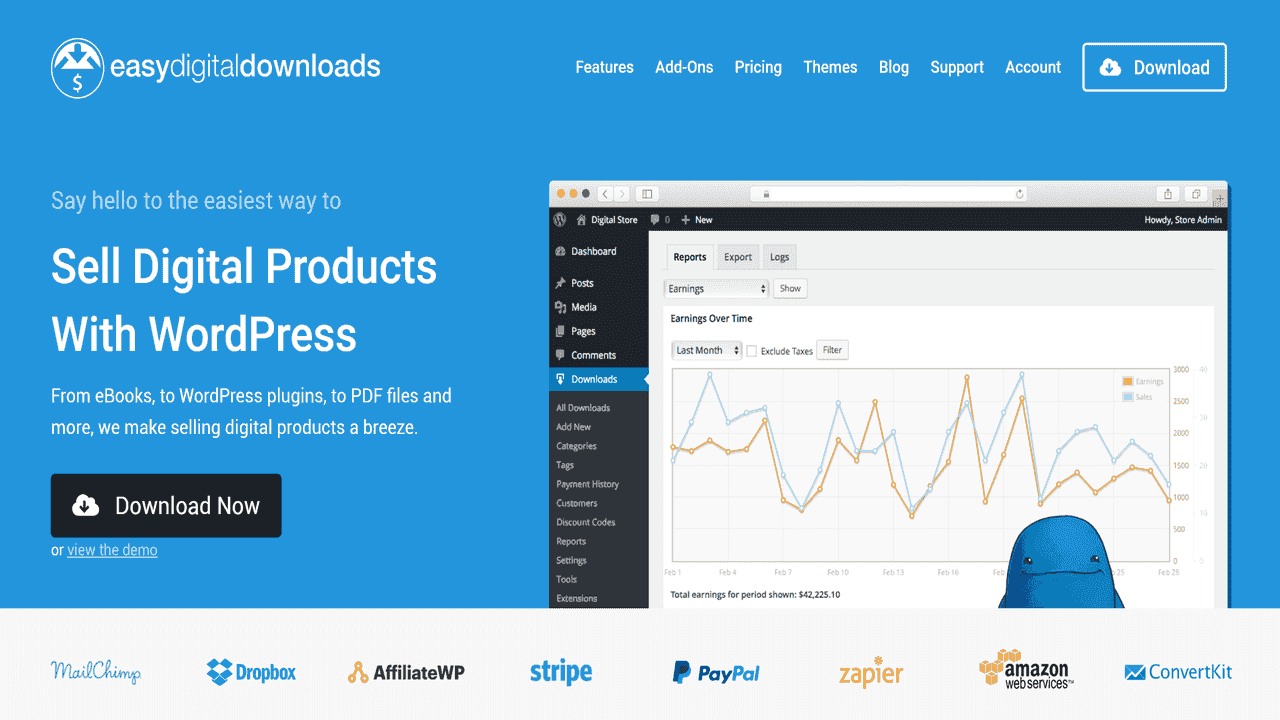Screen dimensions: 1280x720
Task: Open Tags submenu item
Action: tap(565, 465)
